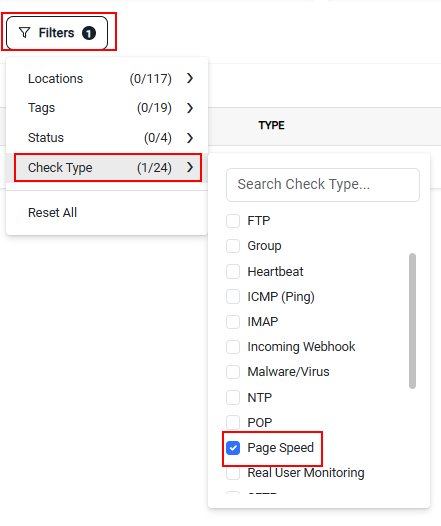This screenshot has width=441, height=526.
Task: Toggle the Incoming Webhook checkbox
Action: click(233, 347)
